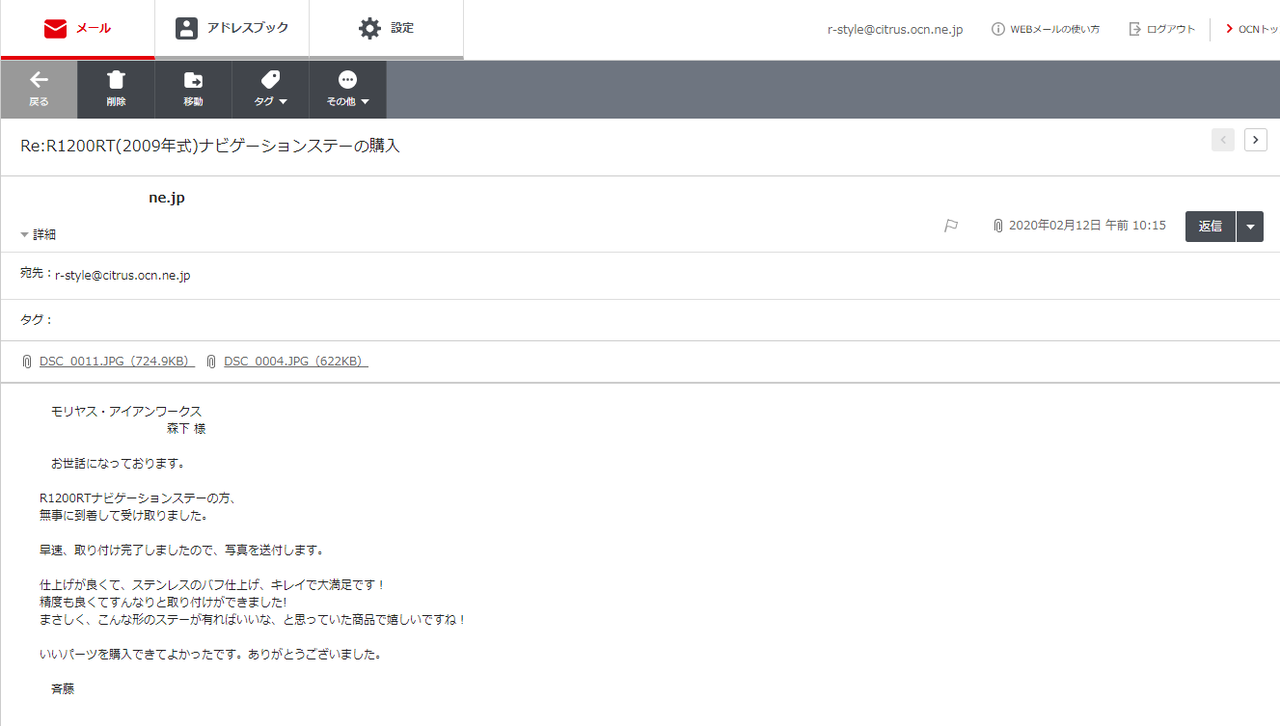Click the line 無事に到着して受け取りました。

124,515
